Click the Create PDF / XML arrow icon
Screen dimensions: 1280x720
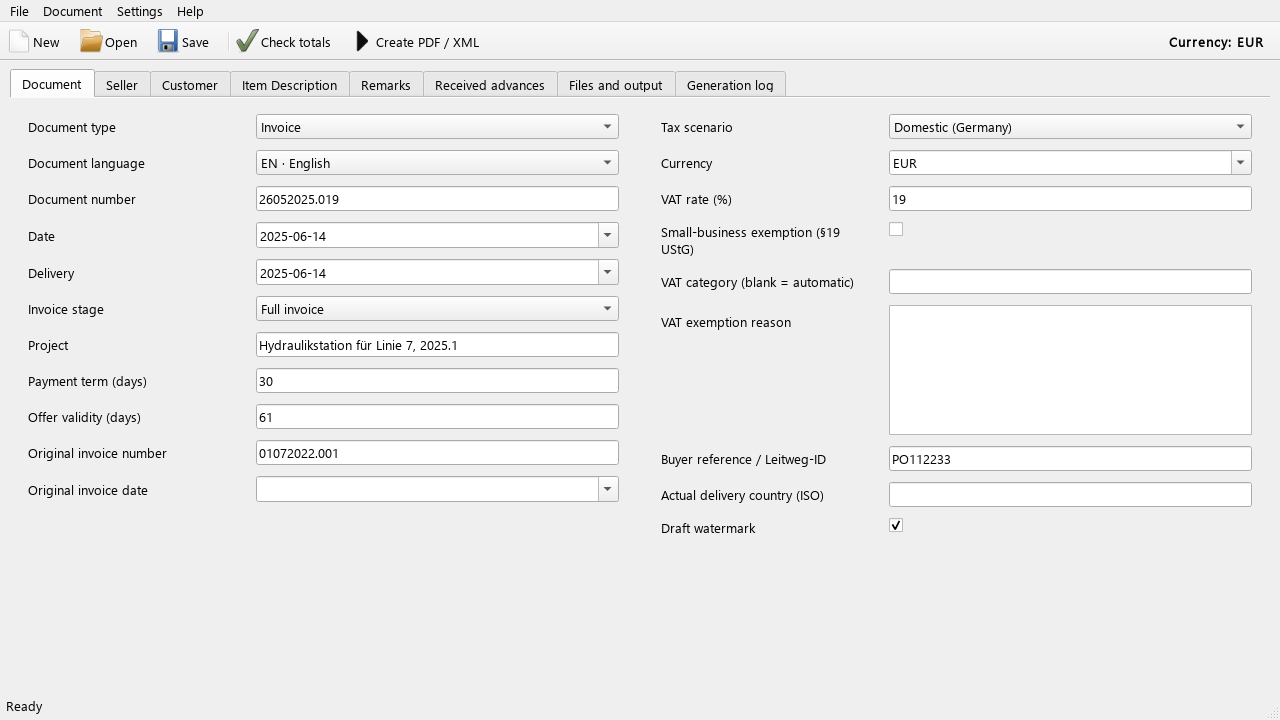(362, 41)
